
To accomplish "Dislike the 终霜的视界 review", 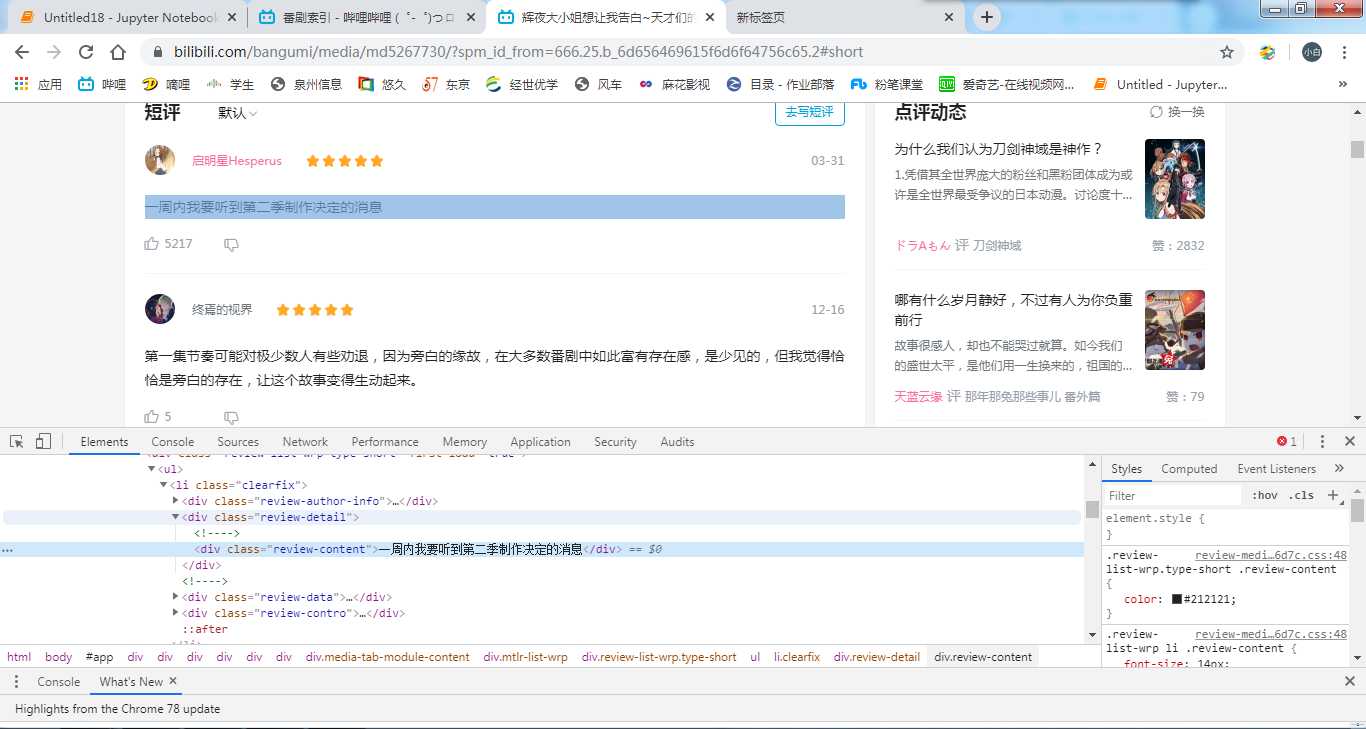I will click(x=231, y=416).
